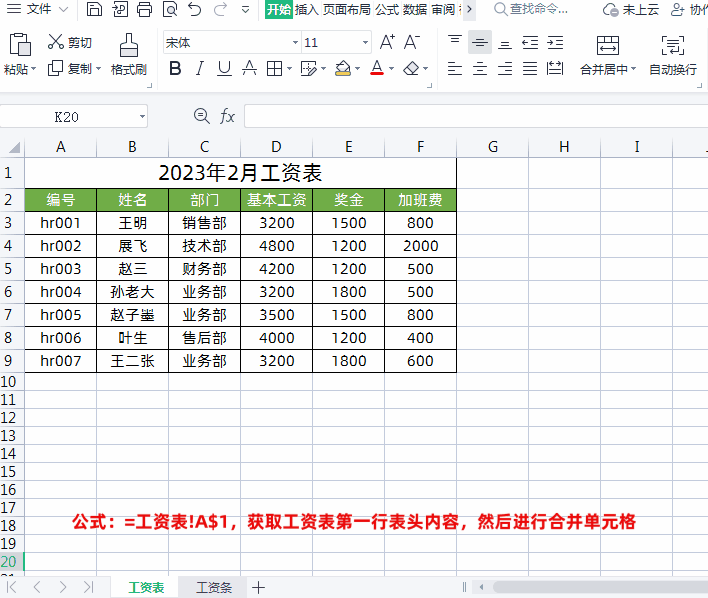Viewport: 708px width, 598px height.
Task: Align text to vertical middle
Action: [480, 42]
